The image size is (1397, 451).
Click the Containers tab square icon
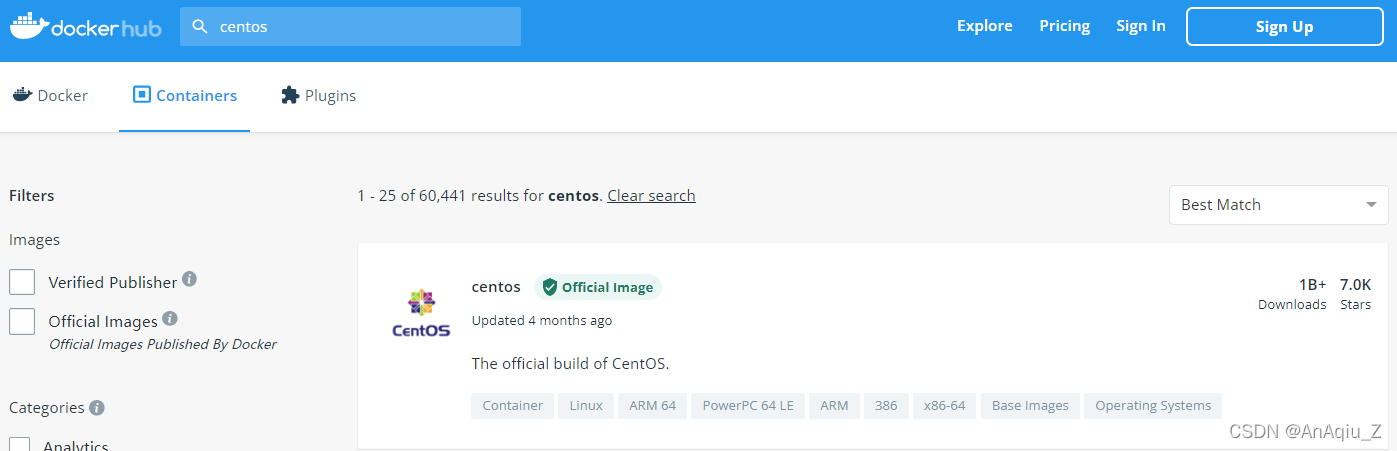point(142,95)
